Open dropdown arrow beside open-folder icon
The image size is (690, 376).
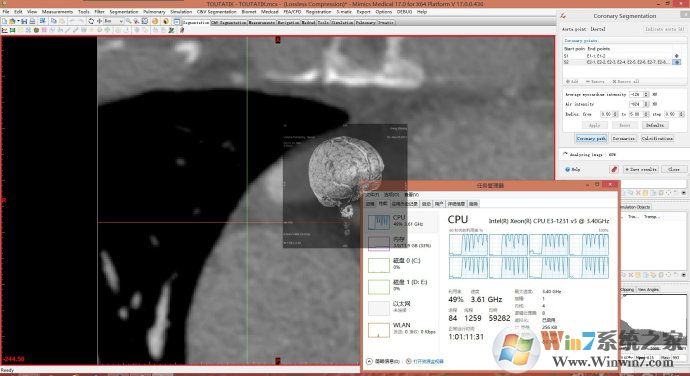point(18,21)
